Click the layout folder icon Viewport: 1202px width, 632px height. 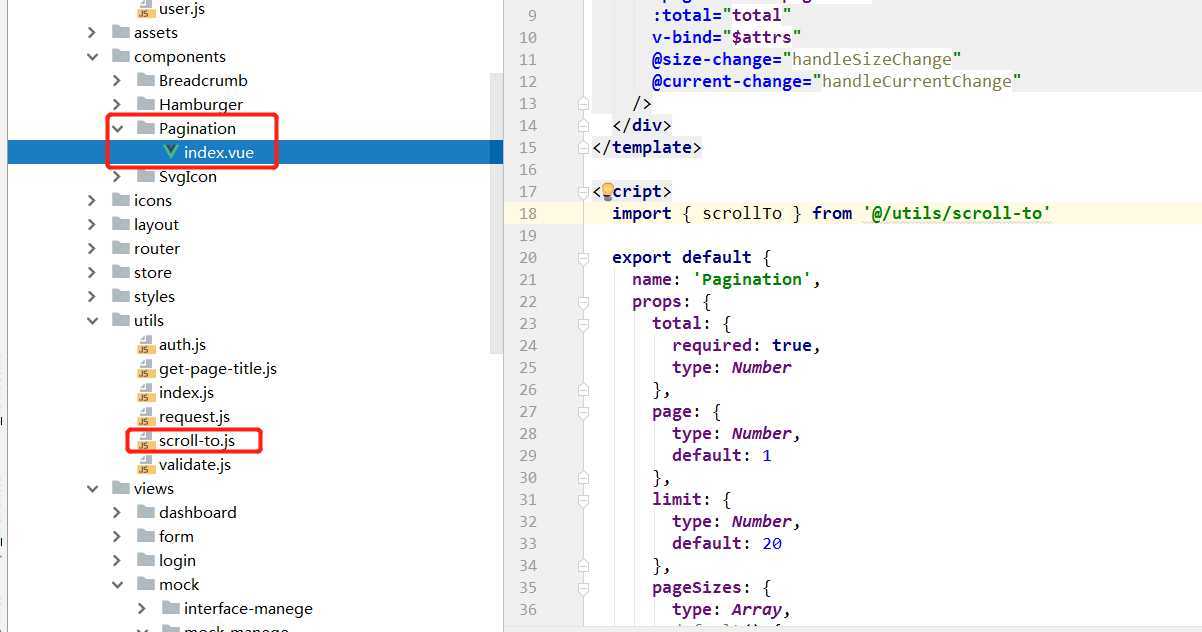click(x=120, y=225)
